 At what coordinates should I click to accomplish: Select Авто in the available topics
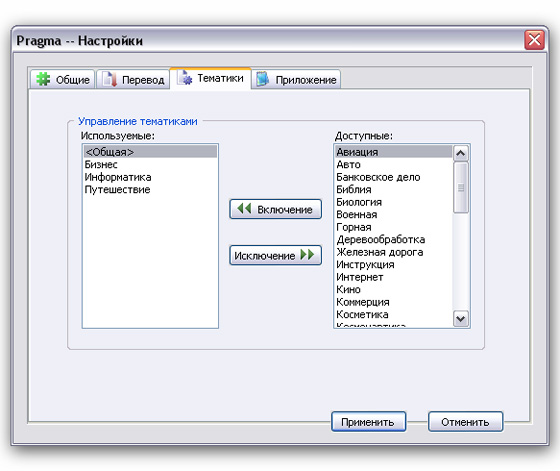coord(394,164)
